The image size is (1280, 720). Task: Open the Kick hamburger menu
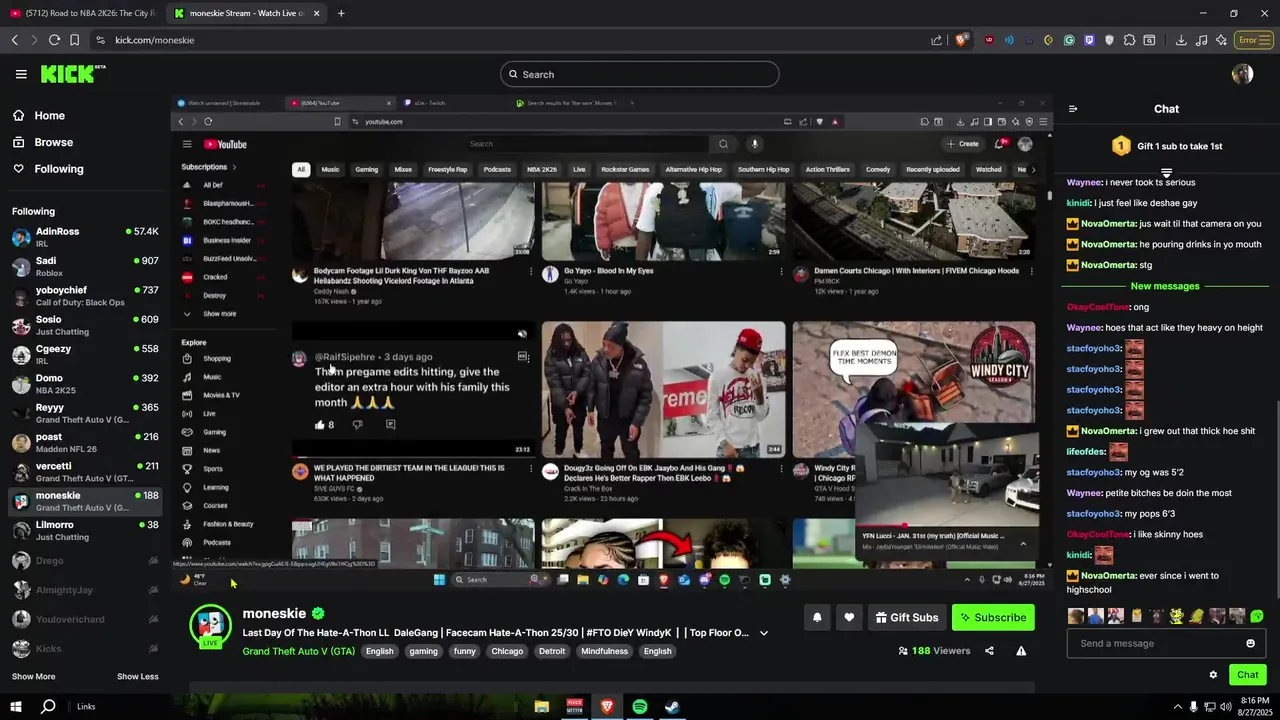tap(21, 74)
